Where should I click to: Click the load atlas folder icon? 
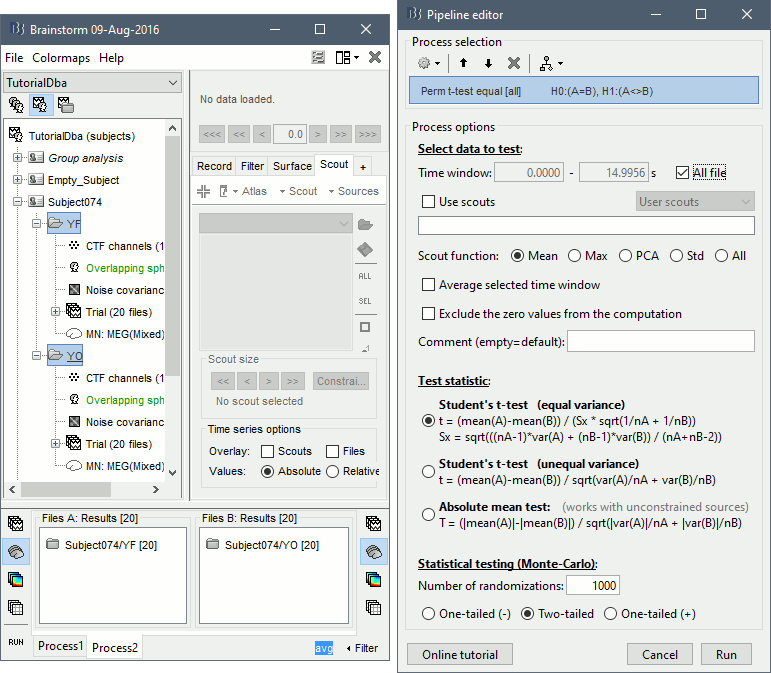365,223
